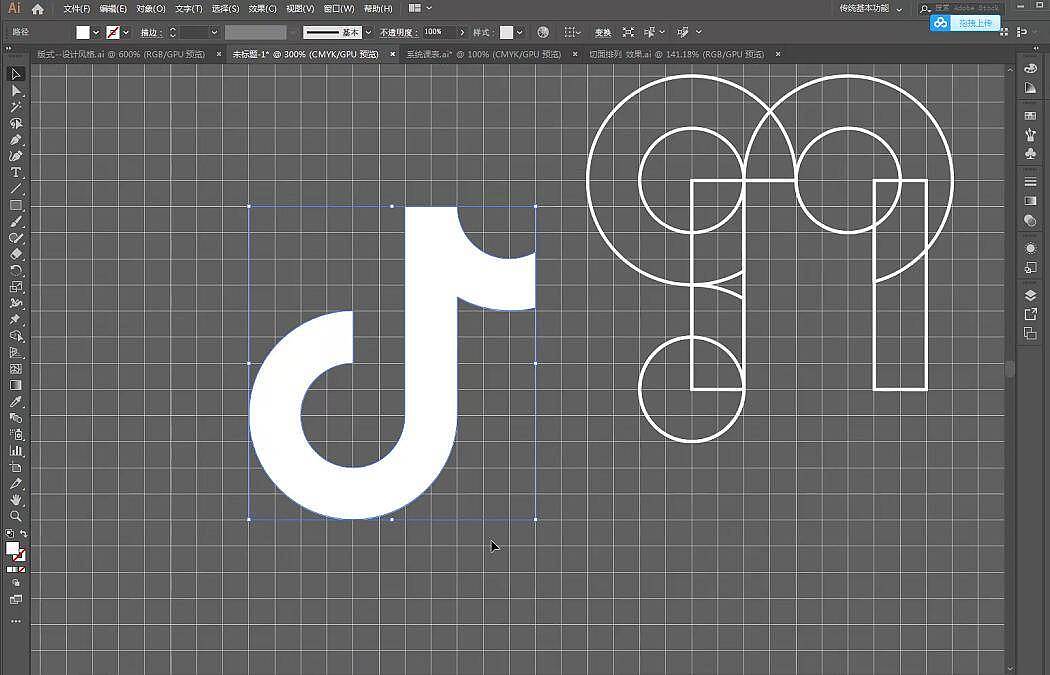Select the Width tool
Image resolution: width=1050 pixels, height=675 pixels.
point(16,303)
